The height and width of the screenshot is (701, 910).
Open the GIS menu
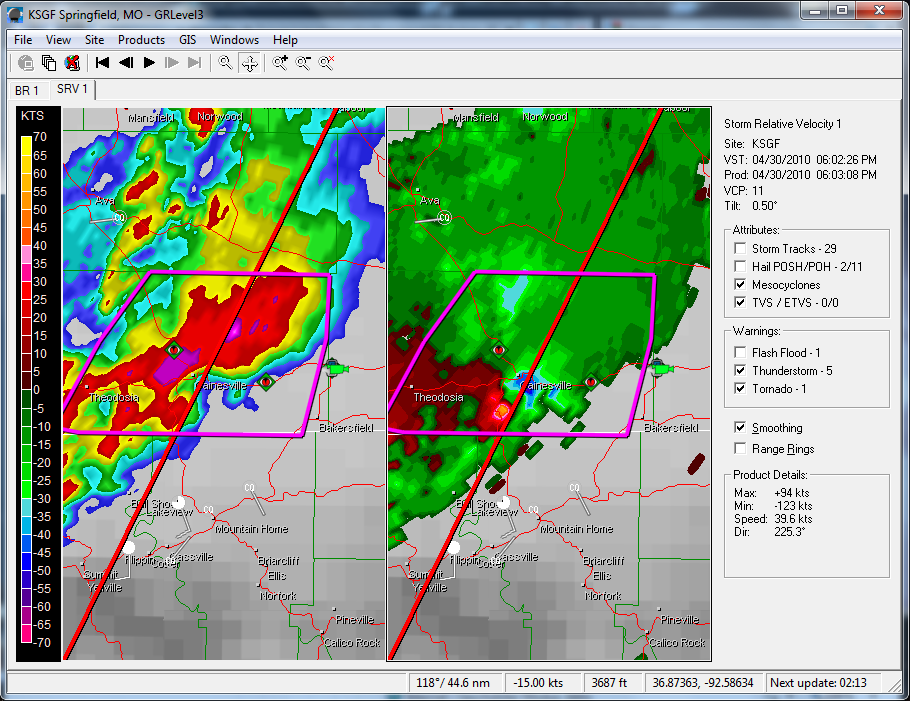(x=187, y=40)
